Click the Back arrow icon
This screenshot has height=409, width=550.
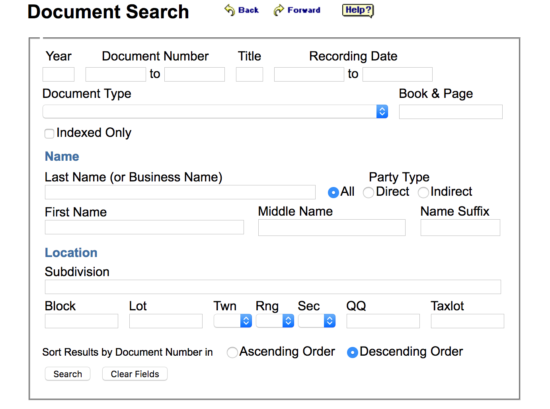pyautogui.click(x=230, y=10)
